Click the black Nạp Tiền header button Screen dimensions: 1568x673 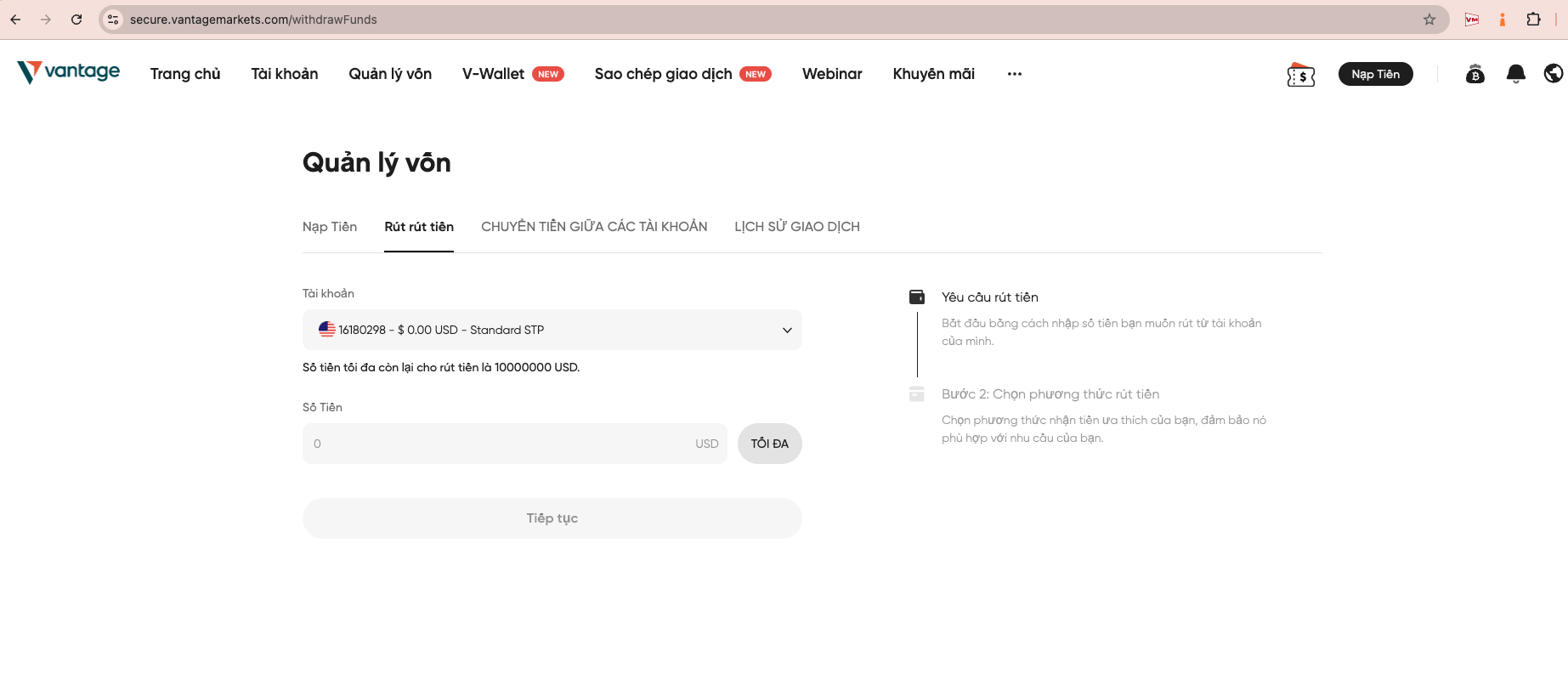pyautogui.click(x=1375, y=74)
